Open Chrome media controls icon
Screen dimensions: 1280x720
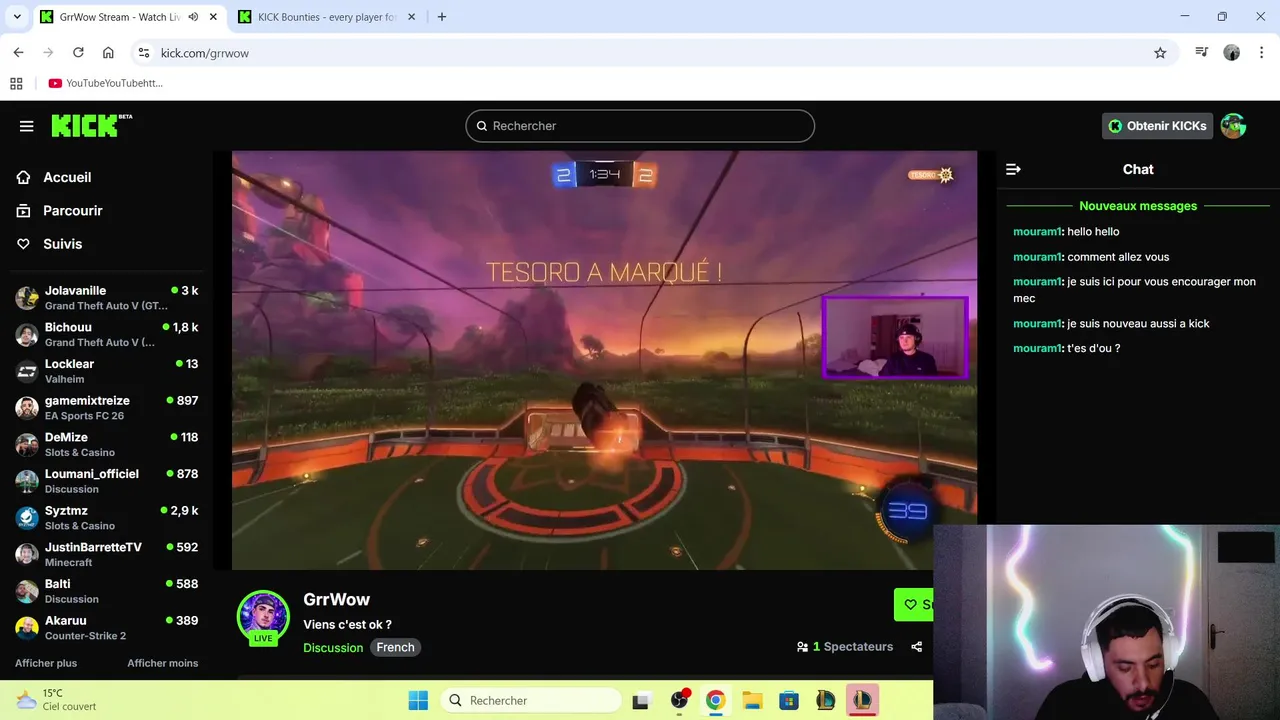1202,53
